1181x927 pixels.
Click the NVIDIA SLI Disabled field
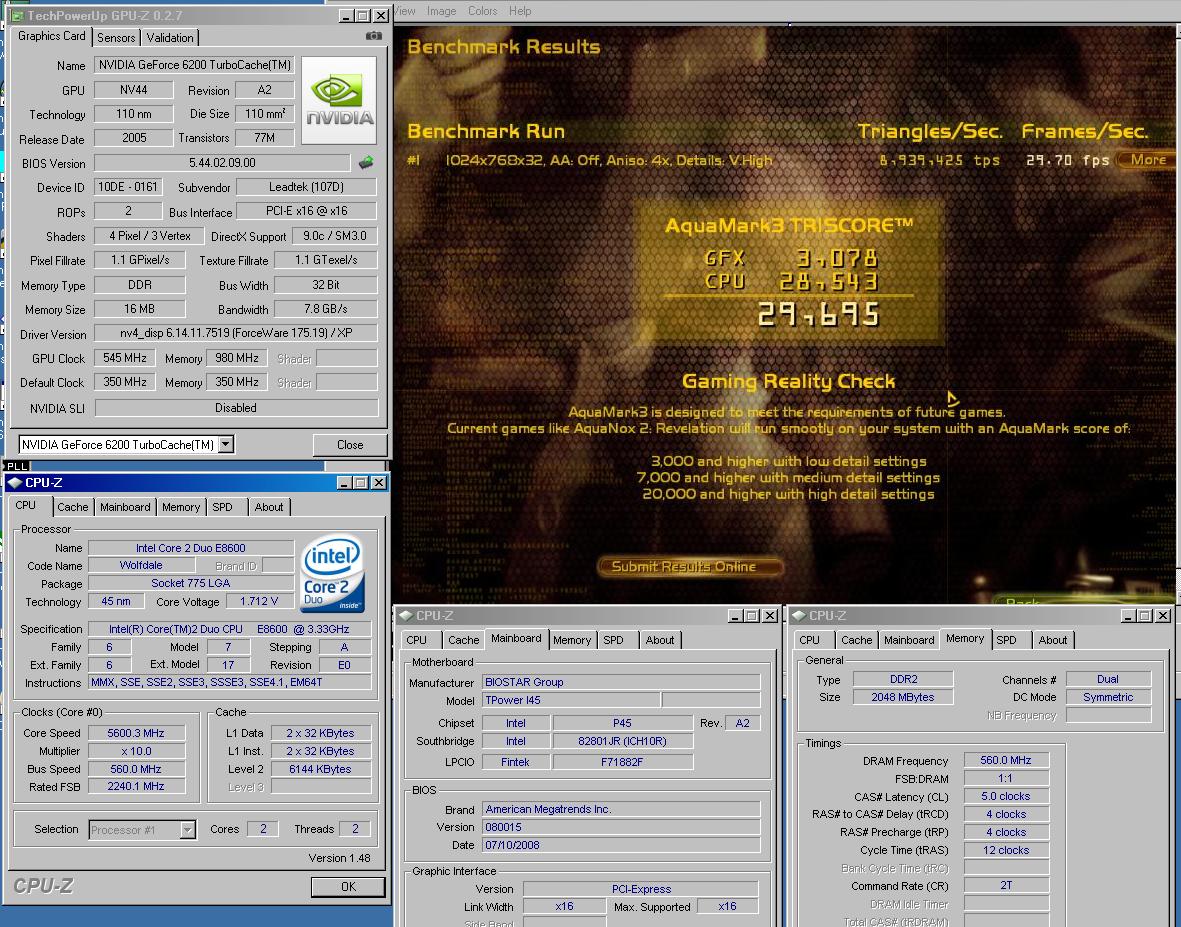tap(236, 407)
